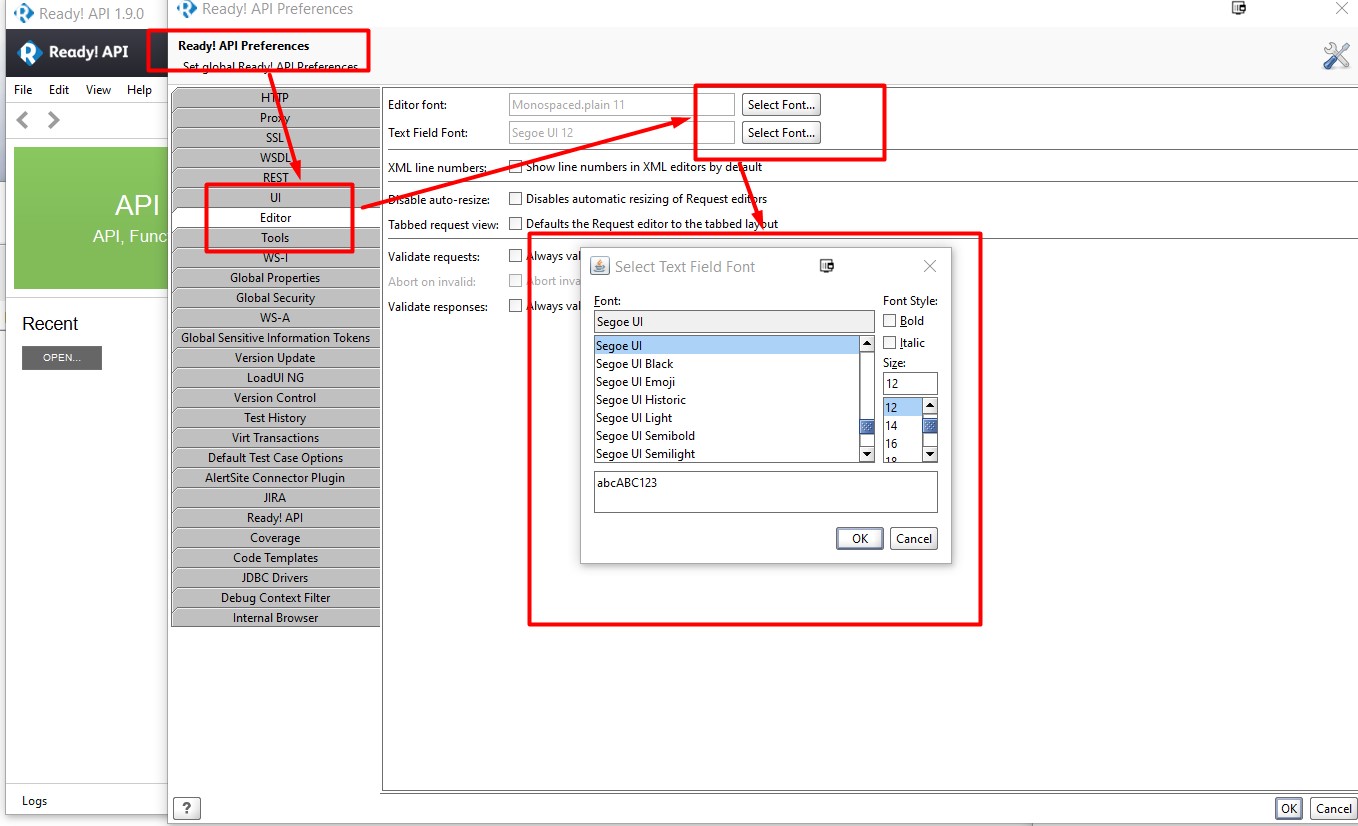Click Select Font for Editor font
This screenshot has height=826, width=1358.
click(781, 104)
